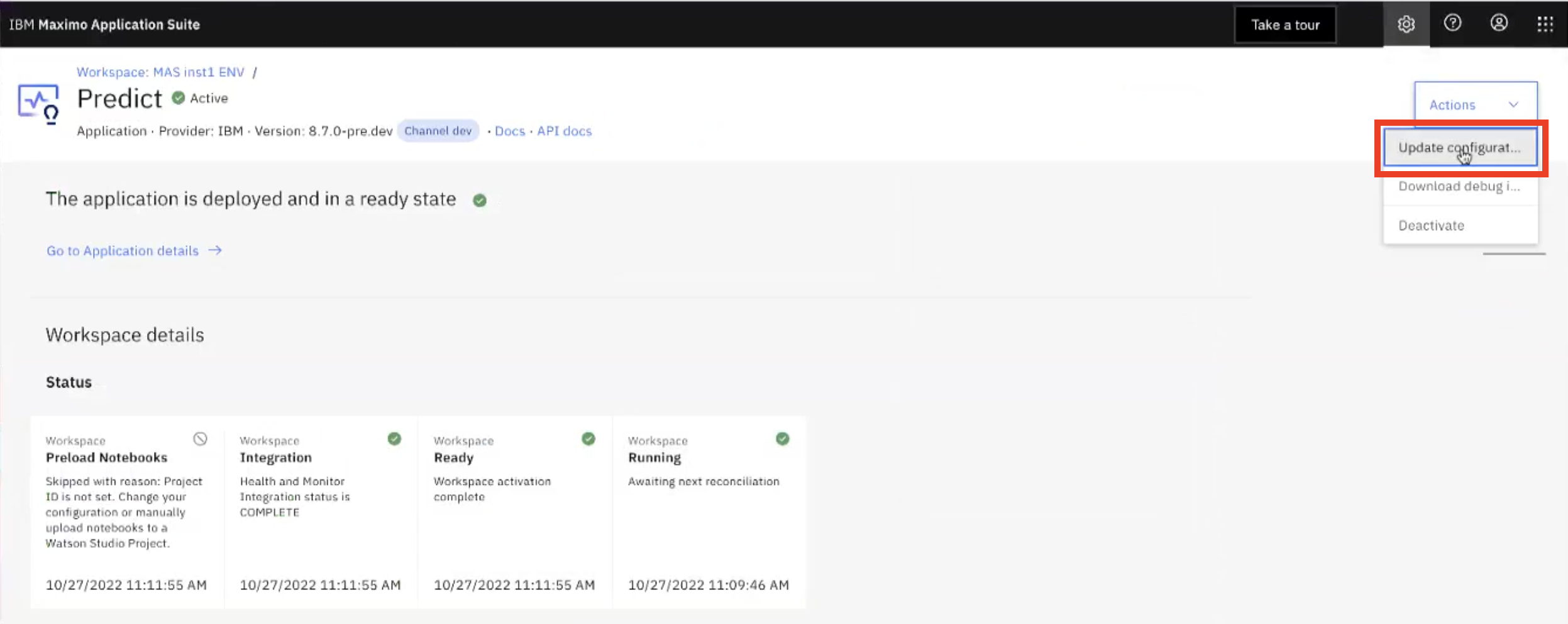Open the Docs link
Image resolution: width=1568 pixels, height=624 pixels.
pos(510,131)
